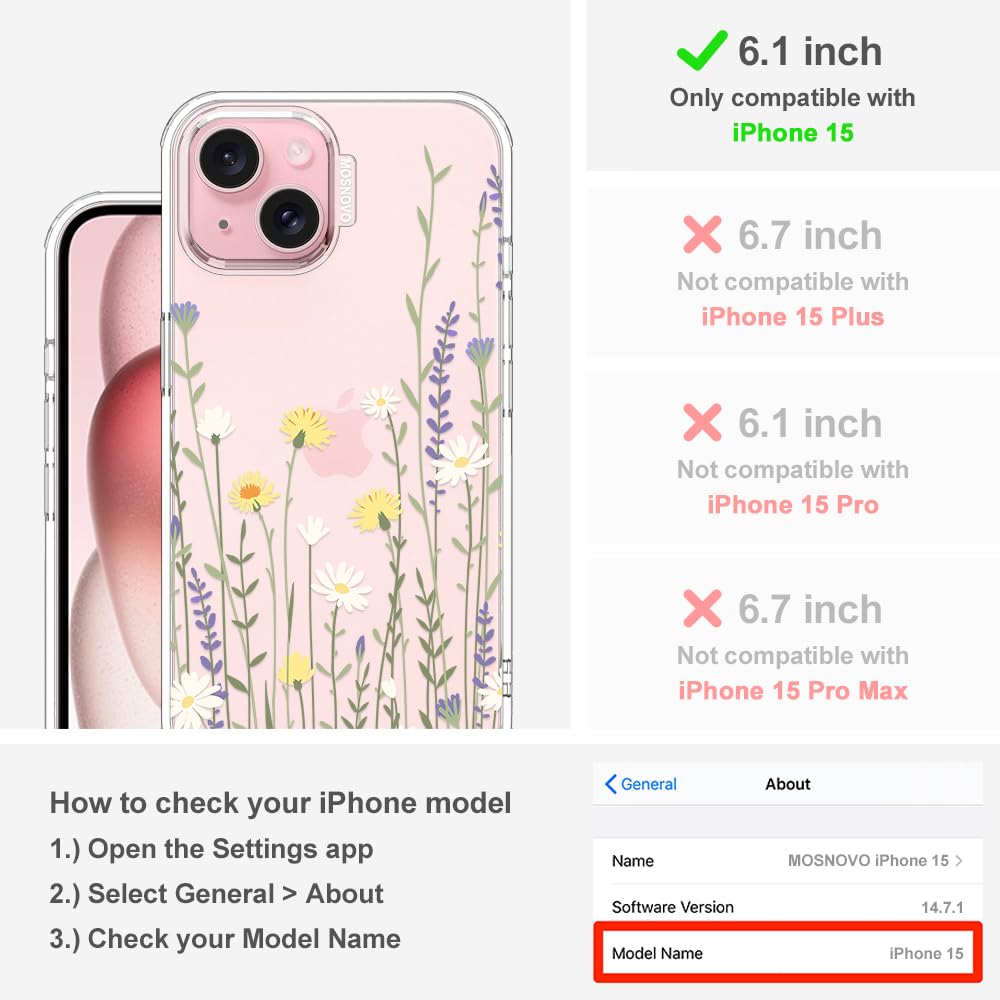Click the yellow dandelion flower near the Apple logo

click(x=307, y=427)
